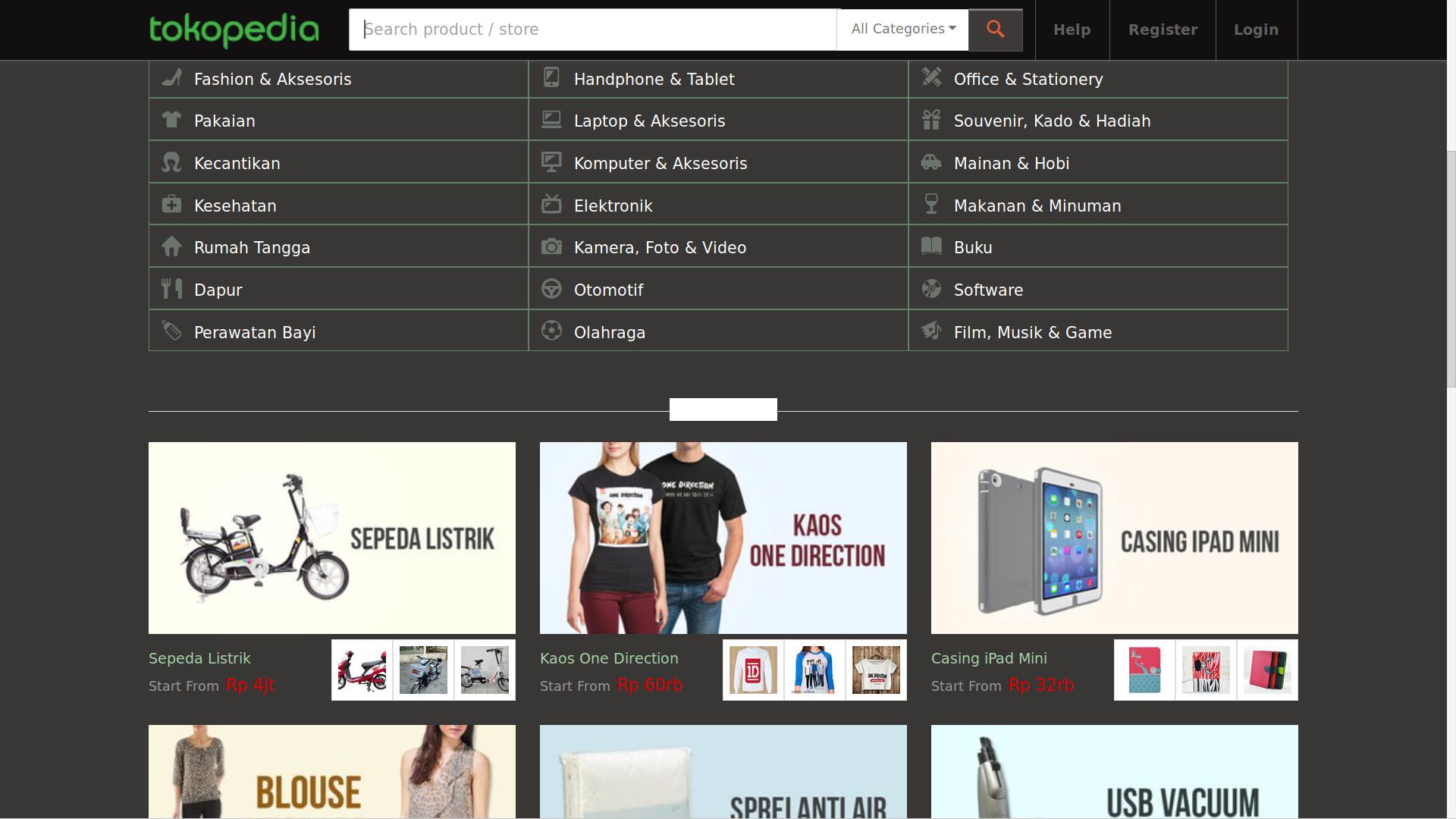Screen dimensions: 1456x819
Task: Click the Handphone & Tablet phone icon
Action: click(552, 77)
